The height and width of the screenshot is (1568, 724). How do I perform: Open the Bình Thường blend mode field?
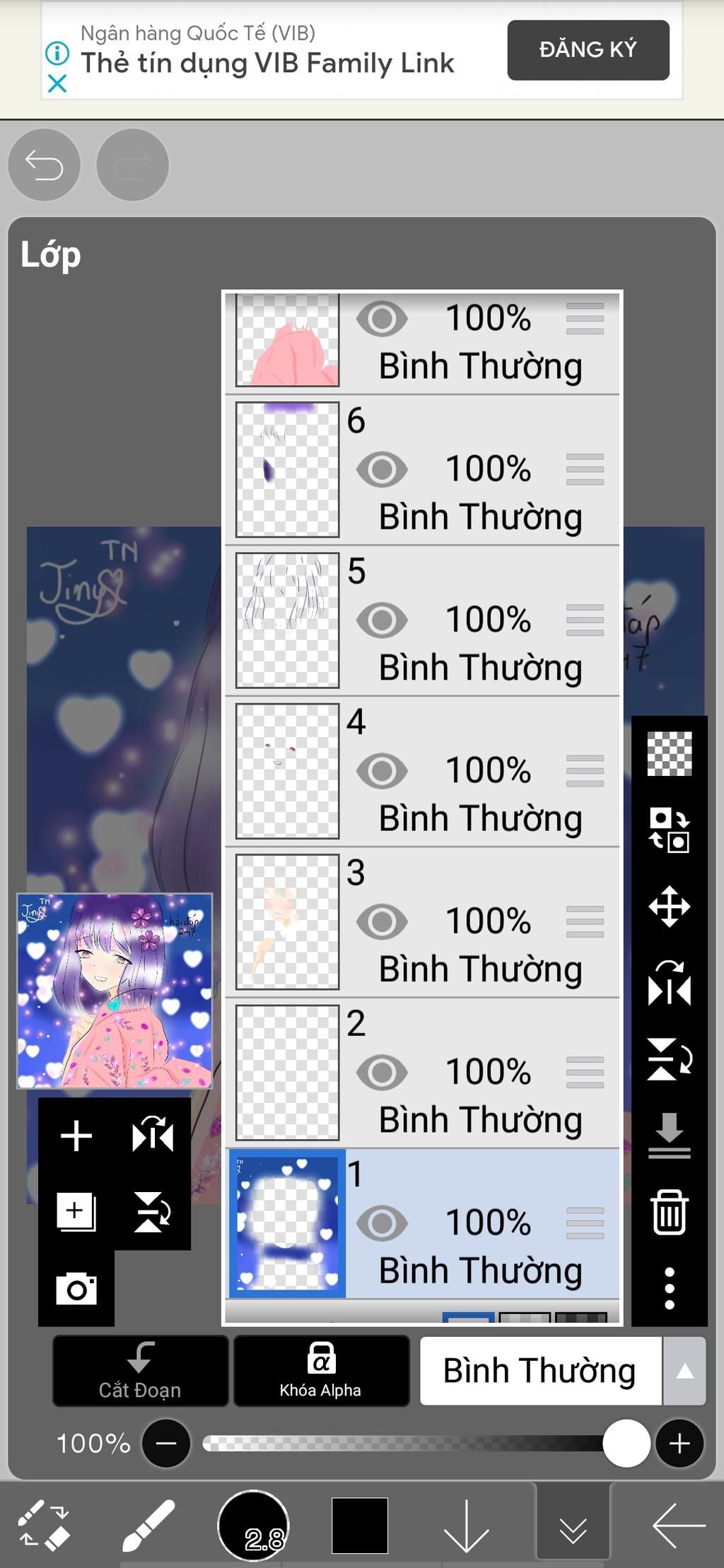click(x=541, y=1371)
